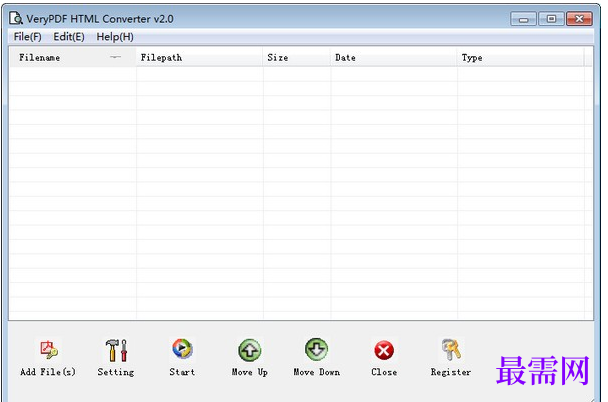The image size is (608, 402).
Task: Open the Register keys icon
Action: (x=451, y=349)
